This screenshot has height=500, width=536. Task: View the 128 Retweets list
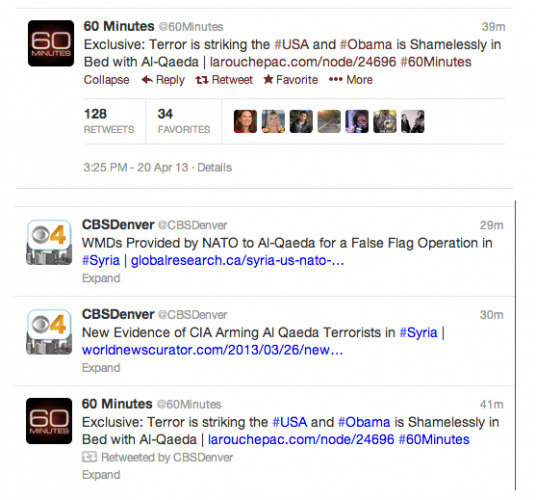tap(109, 121)
